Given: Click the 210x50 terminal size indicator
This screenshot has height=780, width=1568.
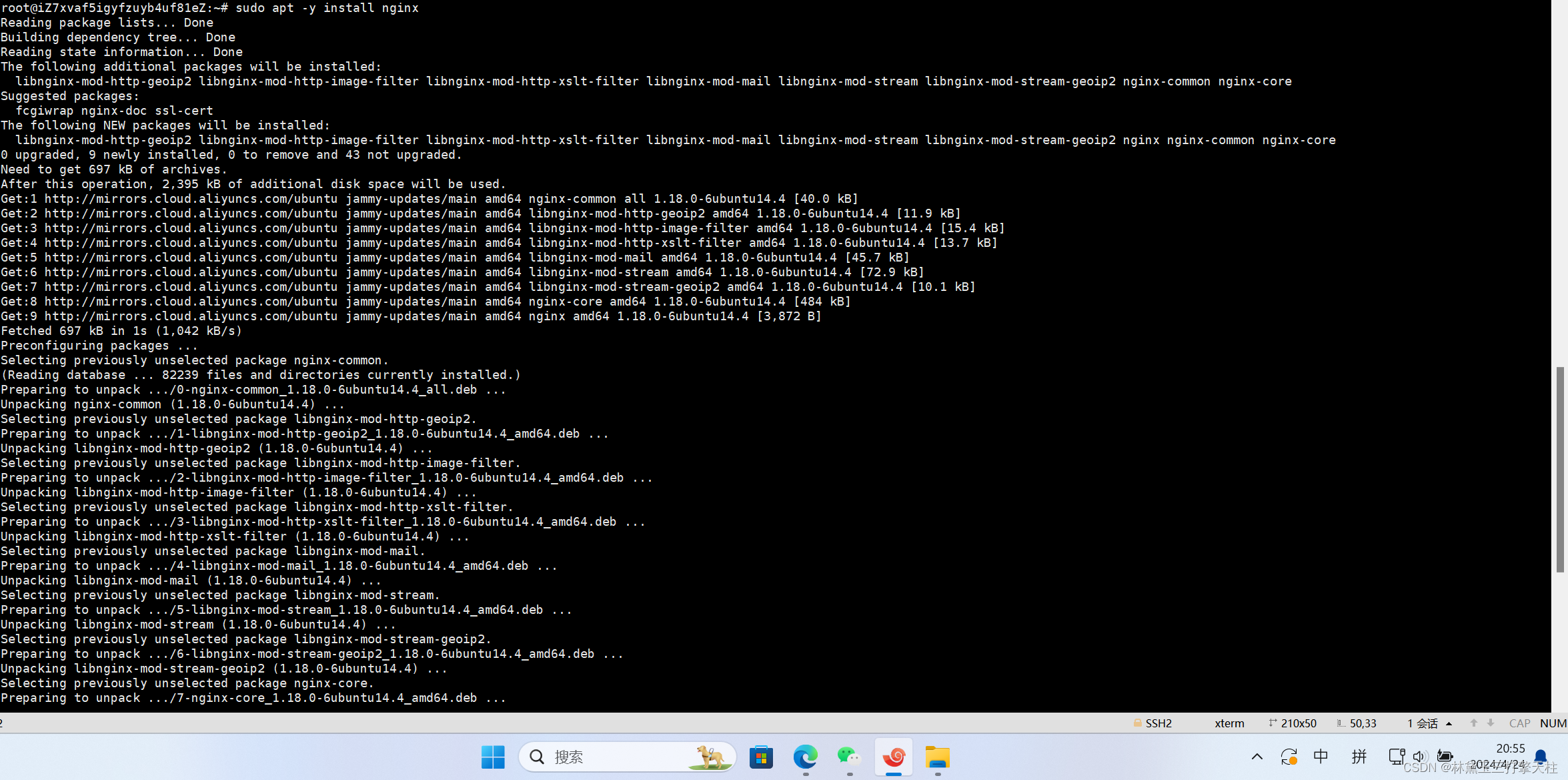Looking at the screenshot, I should 1297,723.
